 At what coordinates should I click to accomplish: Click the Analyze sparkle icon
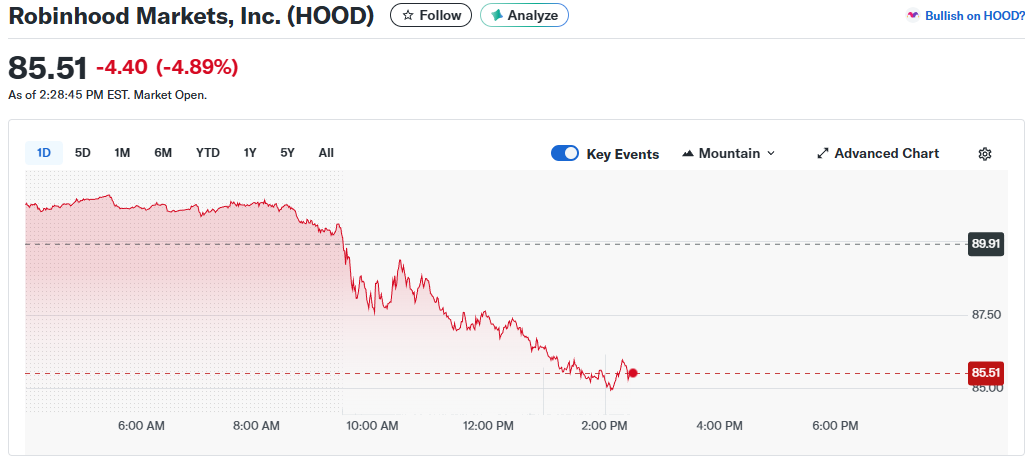(496, 15)
